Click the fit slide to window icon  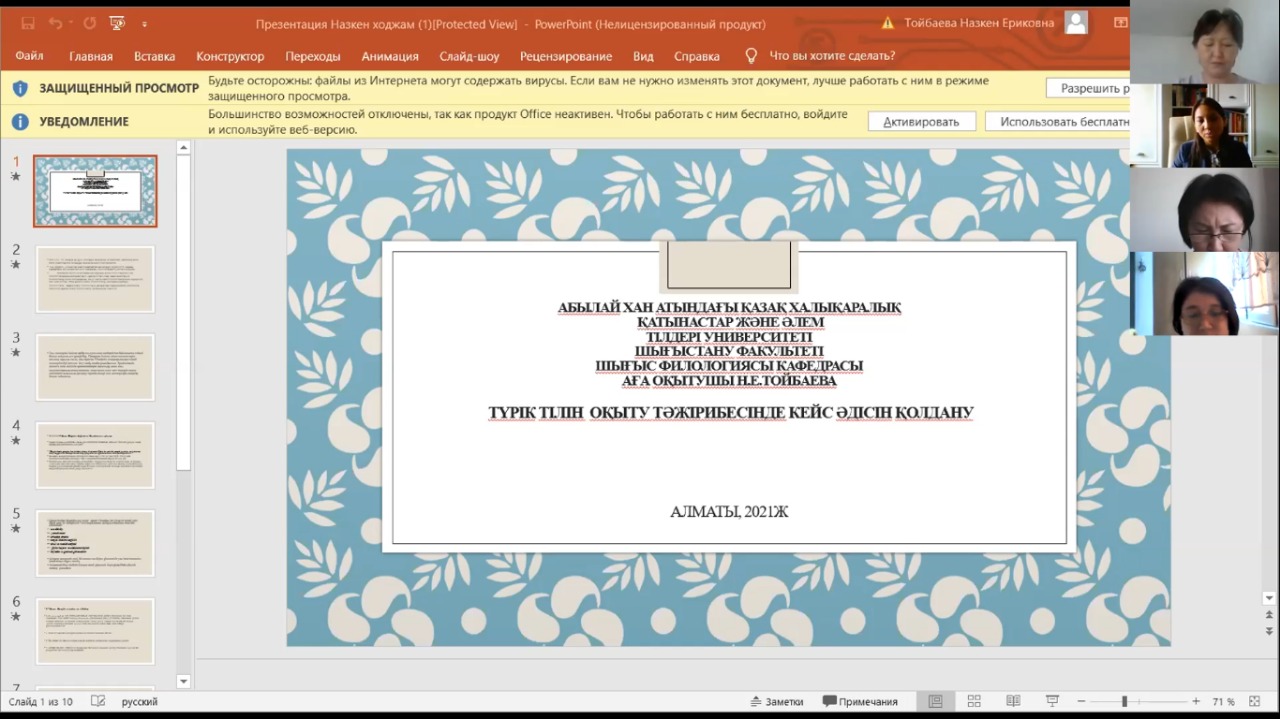click(1254, 701)
